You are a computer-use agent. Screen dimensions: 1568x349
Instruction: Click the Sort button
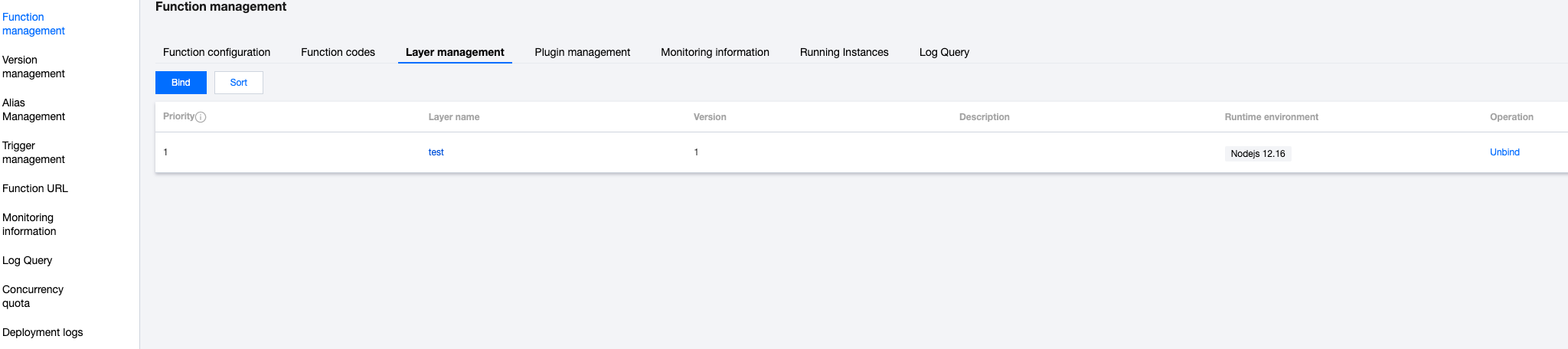pyautogui.click(x=239, y=83)
